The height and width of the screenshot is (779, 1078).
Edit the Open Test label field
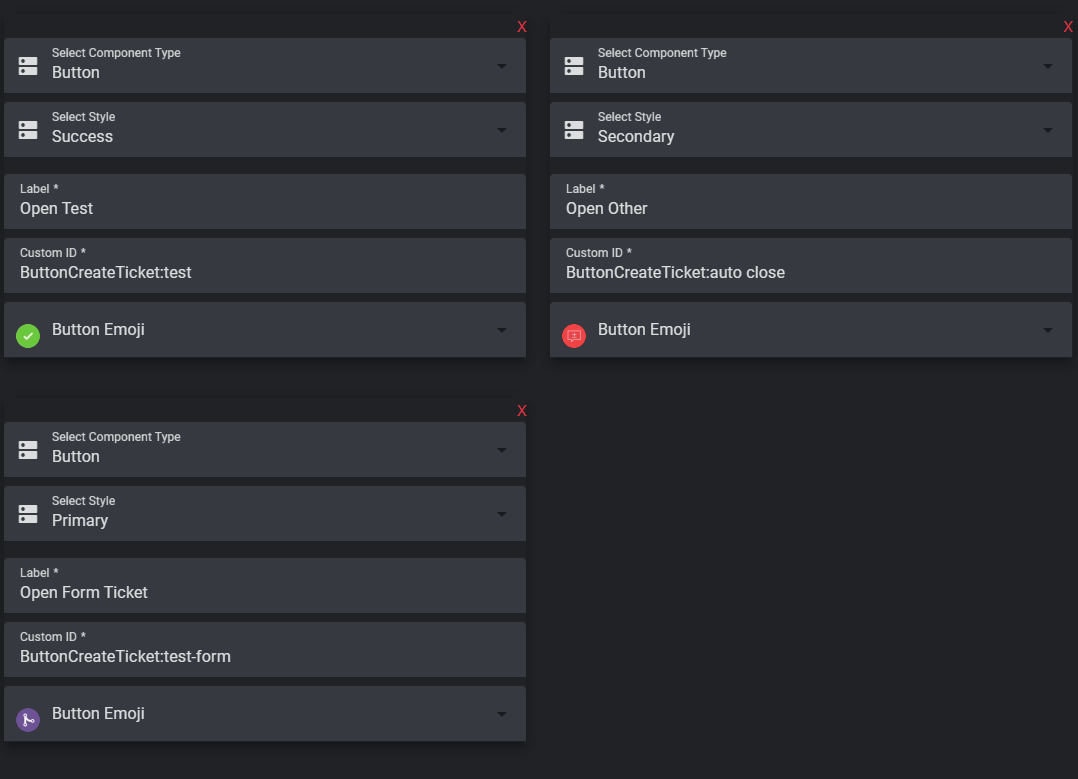tap(265, 208)
